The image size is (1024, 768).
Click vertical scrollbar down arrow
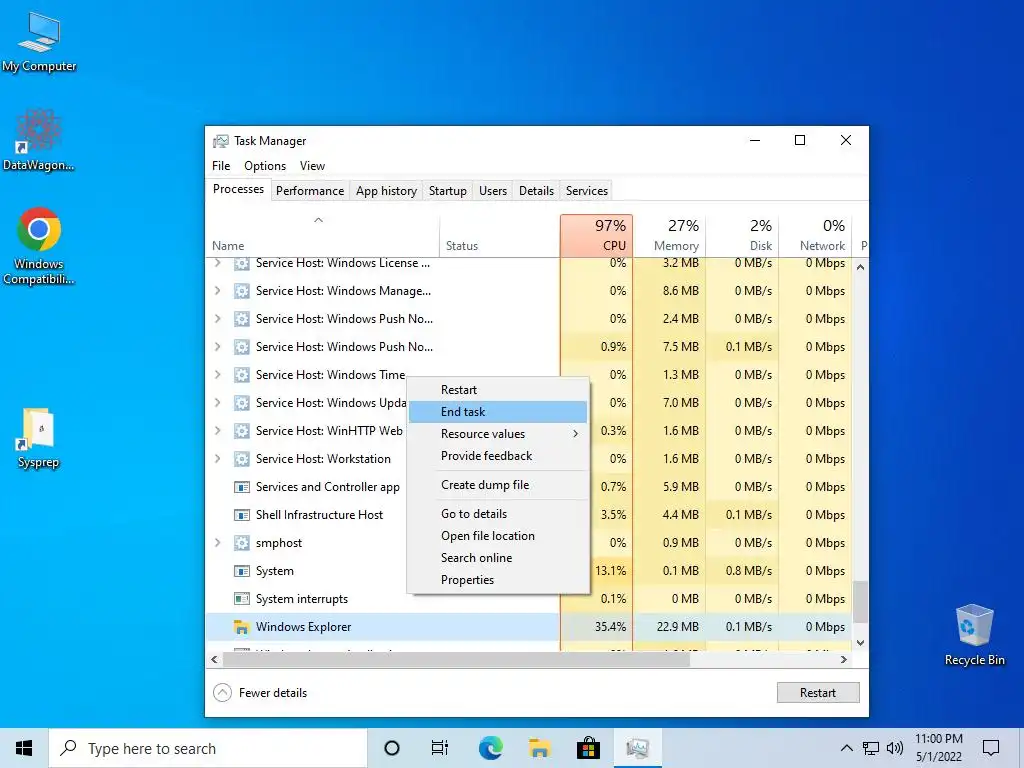pyautogui.click(x=860, y=643)
